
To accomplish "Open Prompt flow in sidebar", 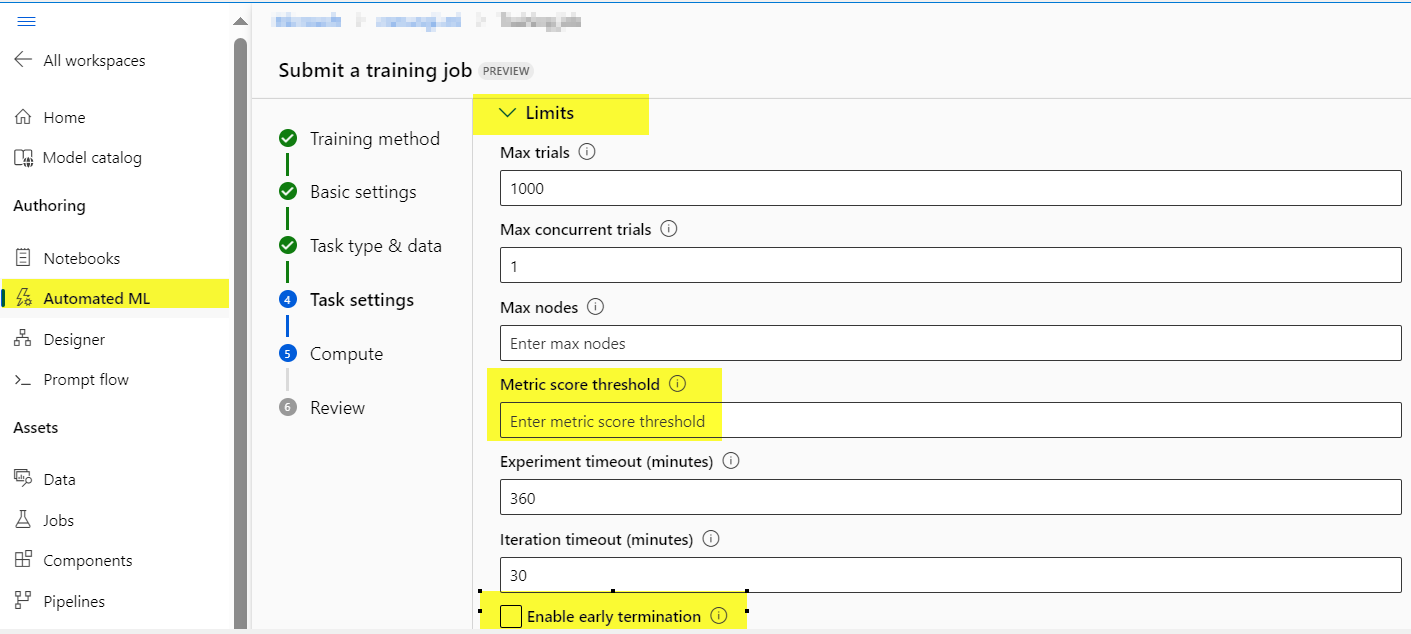I will [x=86, y=380].
